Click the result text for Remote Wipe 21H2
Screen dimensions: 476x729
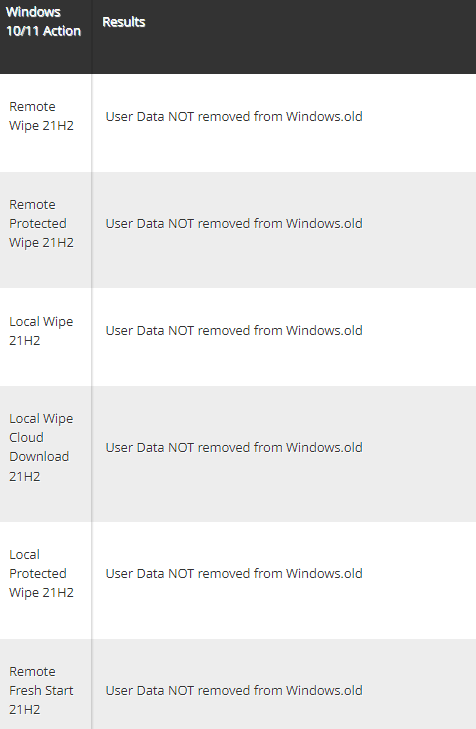coord(234,116)
